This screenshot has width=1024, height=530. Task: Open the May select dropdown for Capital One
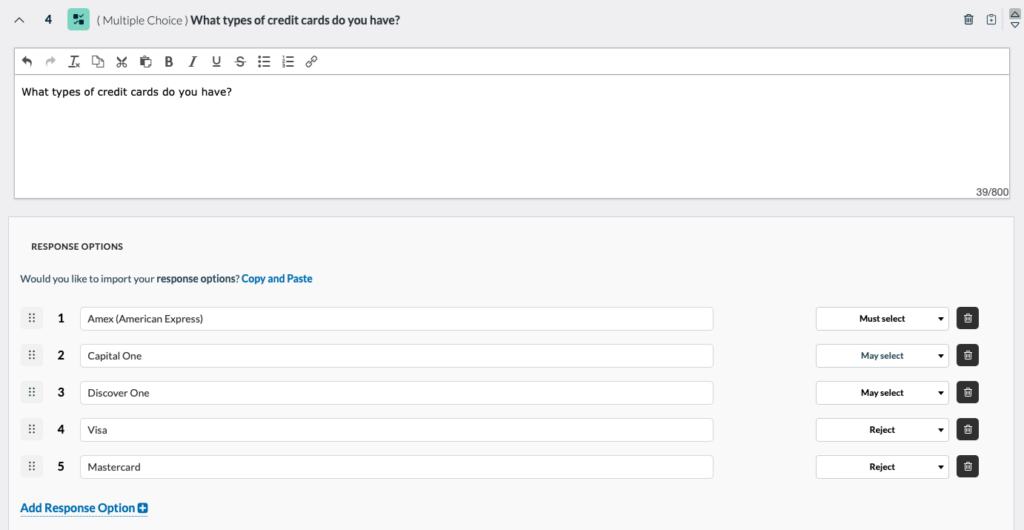tap(882, 356)
